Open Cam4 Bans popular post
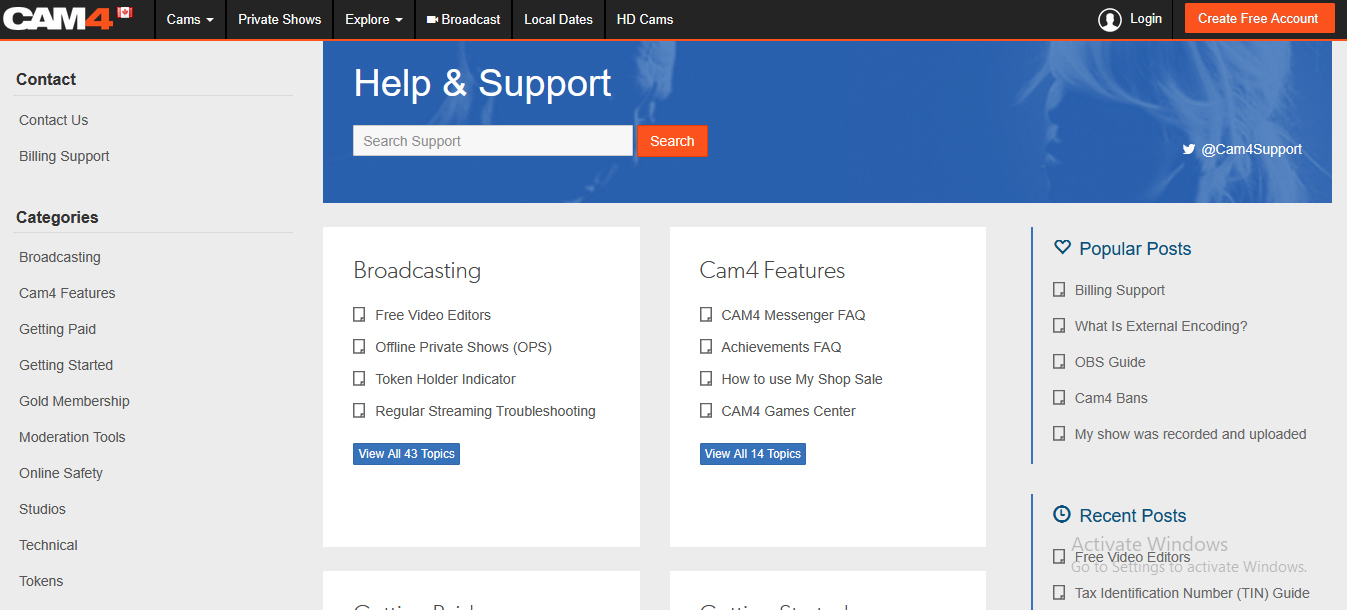 pyautogui.click(x=1111, y=398)
